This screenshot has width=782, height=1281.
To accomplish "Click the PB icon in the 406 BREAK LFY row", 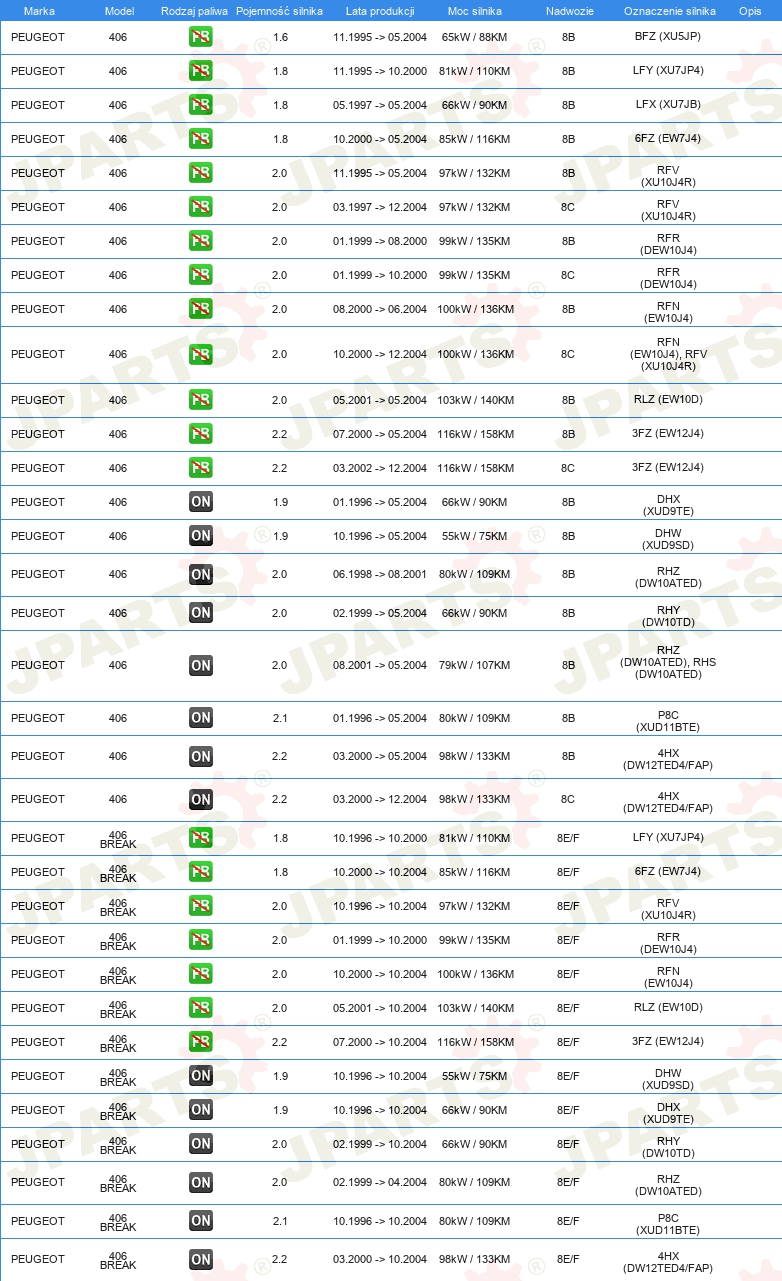I will click(201, 838).
